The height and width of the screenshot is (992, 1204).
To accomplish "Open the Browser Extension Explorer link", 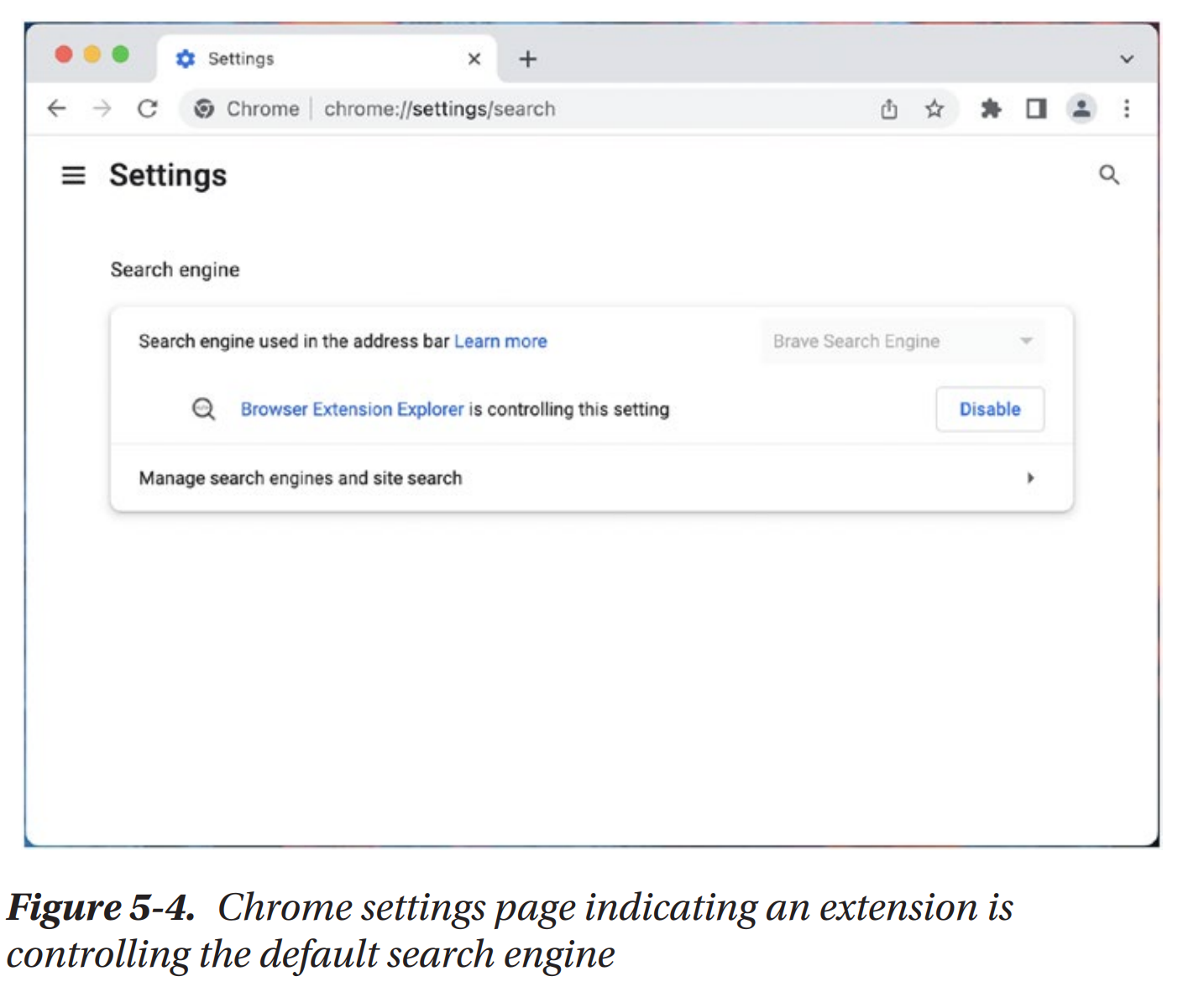I will 352,410.
